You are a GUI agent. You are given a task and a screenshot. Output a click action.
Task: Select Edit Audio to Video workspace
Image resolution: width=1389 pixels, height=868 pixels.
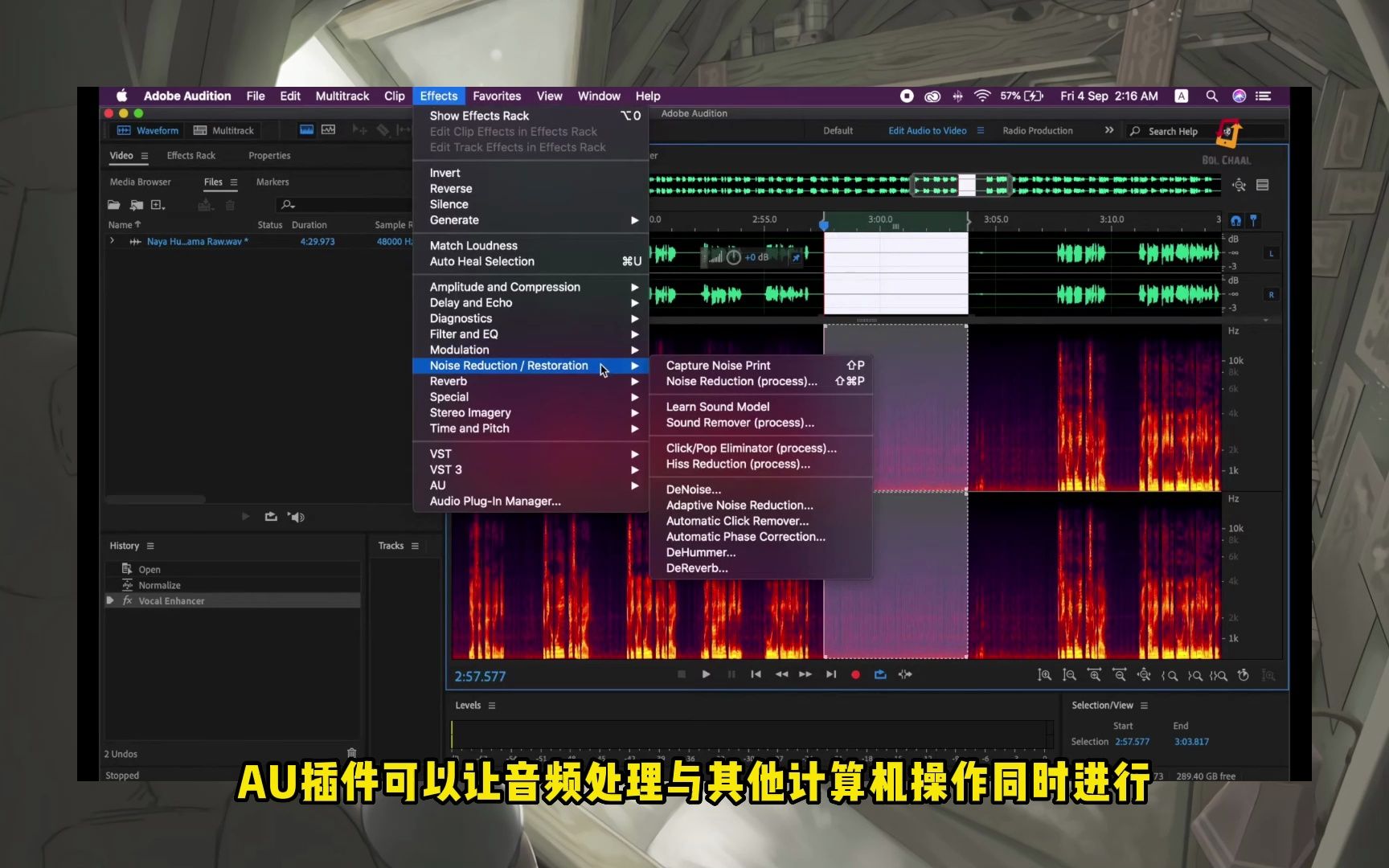pyautogui.click(x=927, y=131)
